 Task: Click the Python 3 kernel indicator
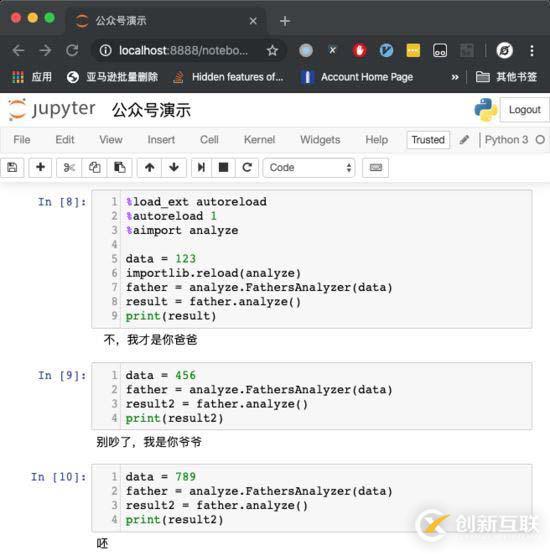tap(506, 140)
